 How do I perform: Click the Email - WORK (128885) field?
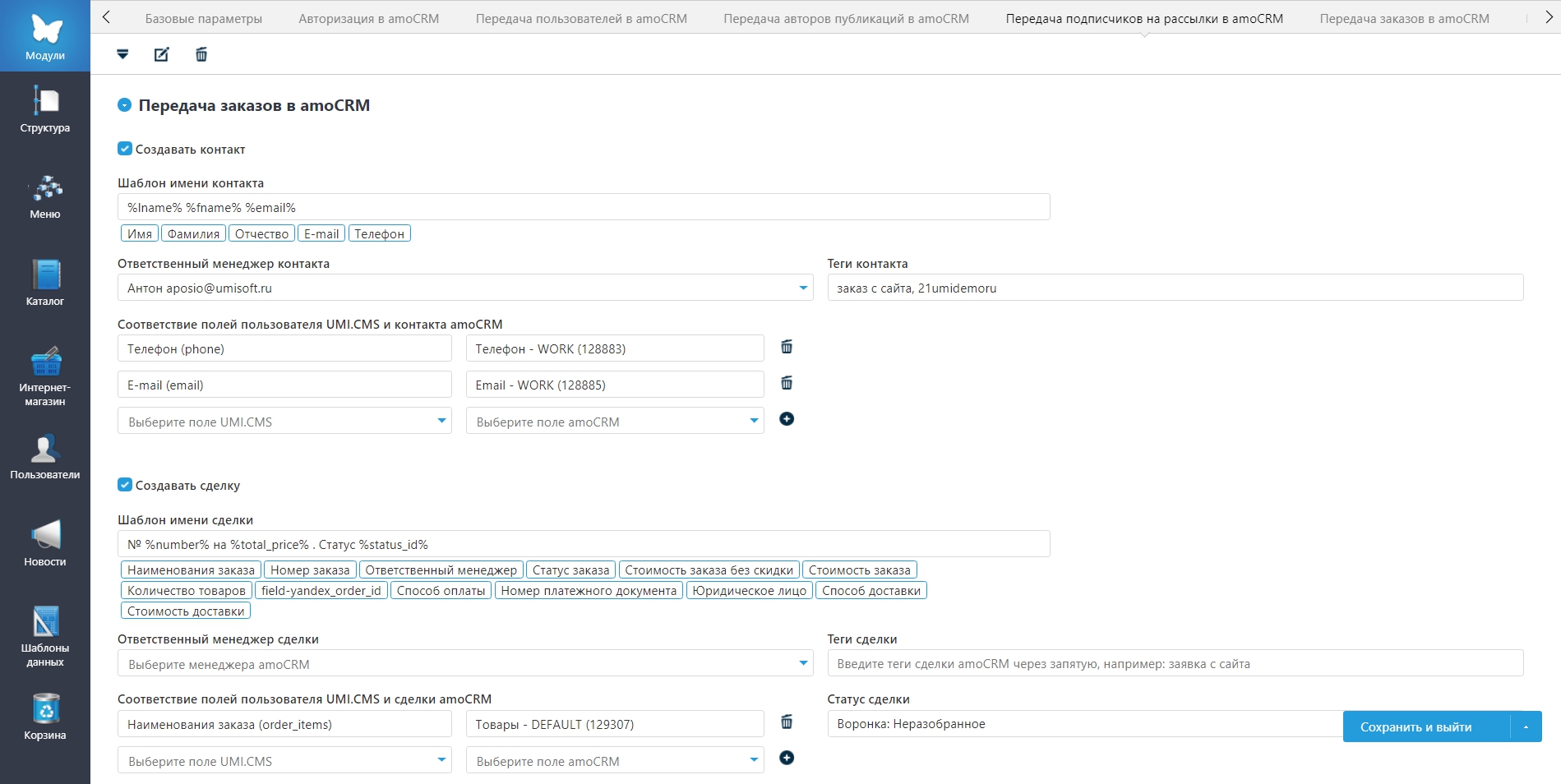[615, 385]
